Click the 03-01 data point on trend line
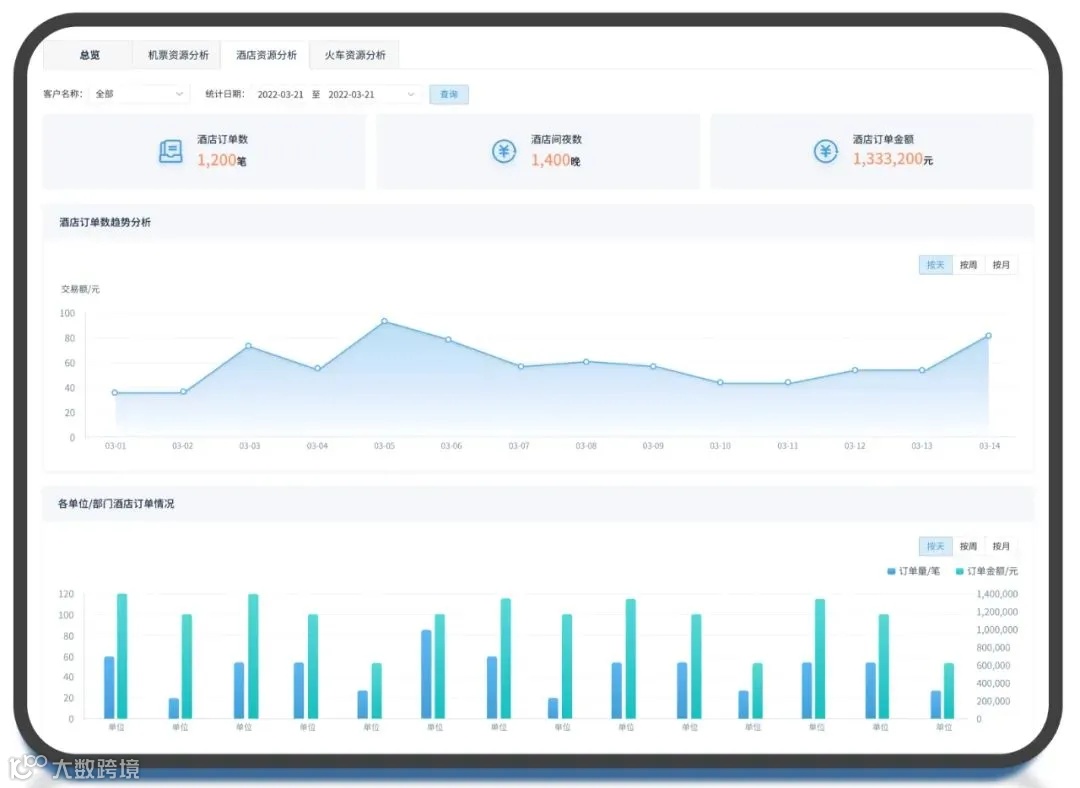 (x=115, y=393)
